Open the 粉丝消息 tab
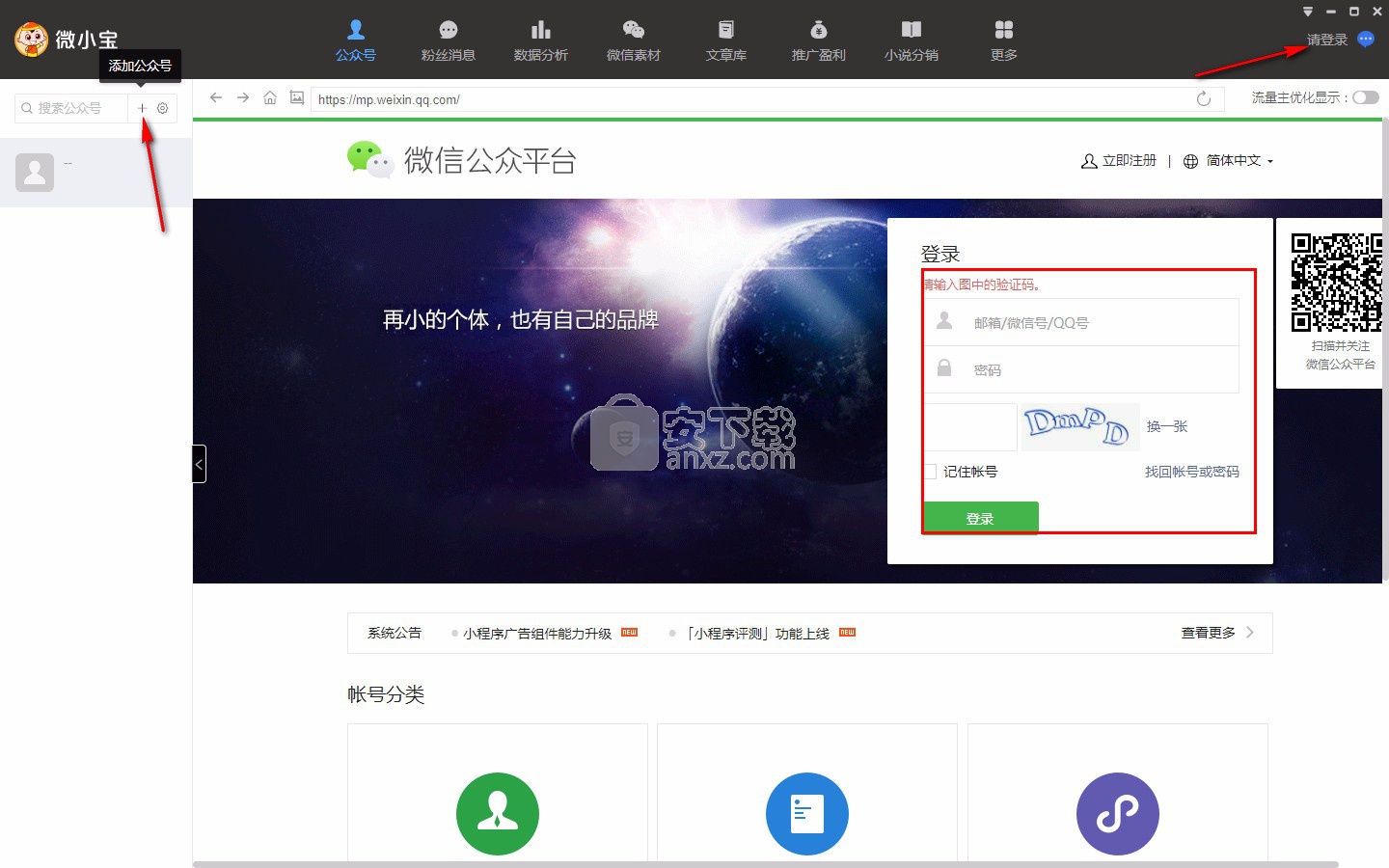Viewport: 1389px width, 868px height. 449,41
